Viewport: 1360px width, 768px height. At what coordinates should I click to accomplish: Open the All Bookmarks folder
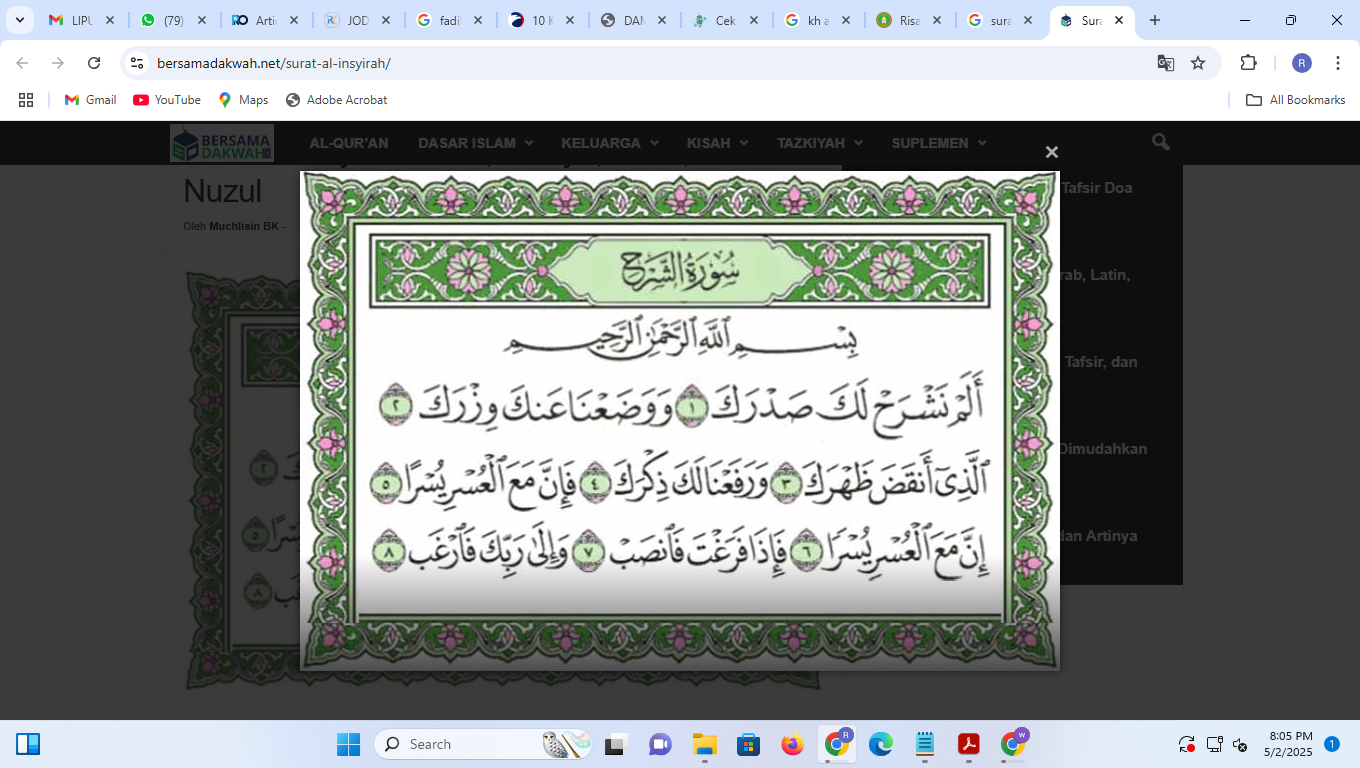pos(1295,100)
